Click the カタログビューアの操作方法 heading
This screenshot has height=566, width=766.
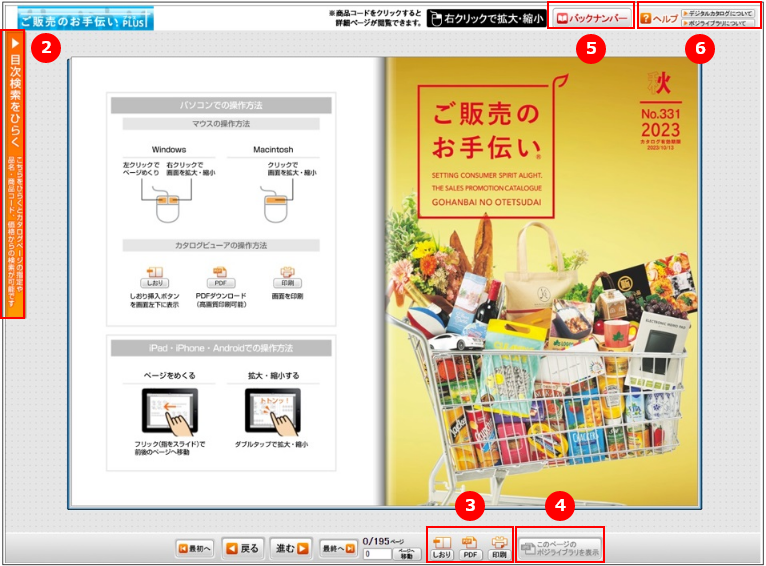tap(221, 245)
